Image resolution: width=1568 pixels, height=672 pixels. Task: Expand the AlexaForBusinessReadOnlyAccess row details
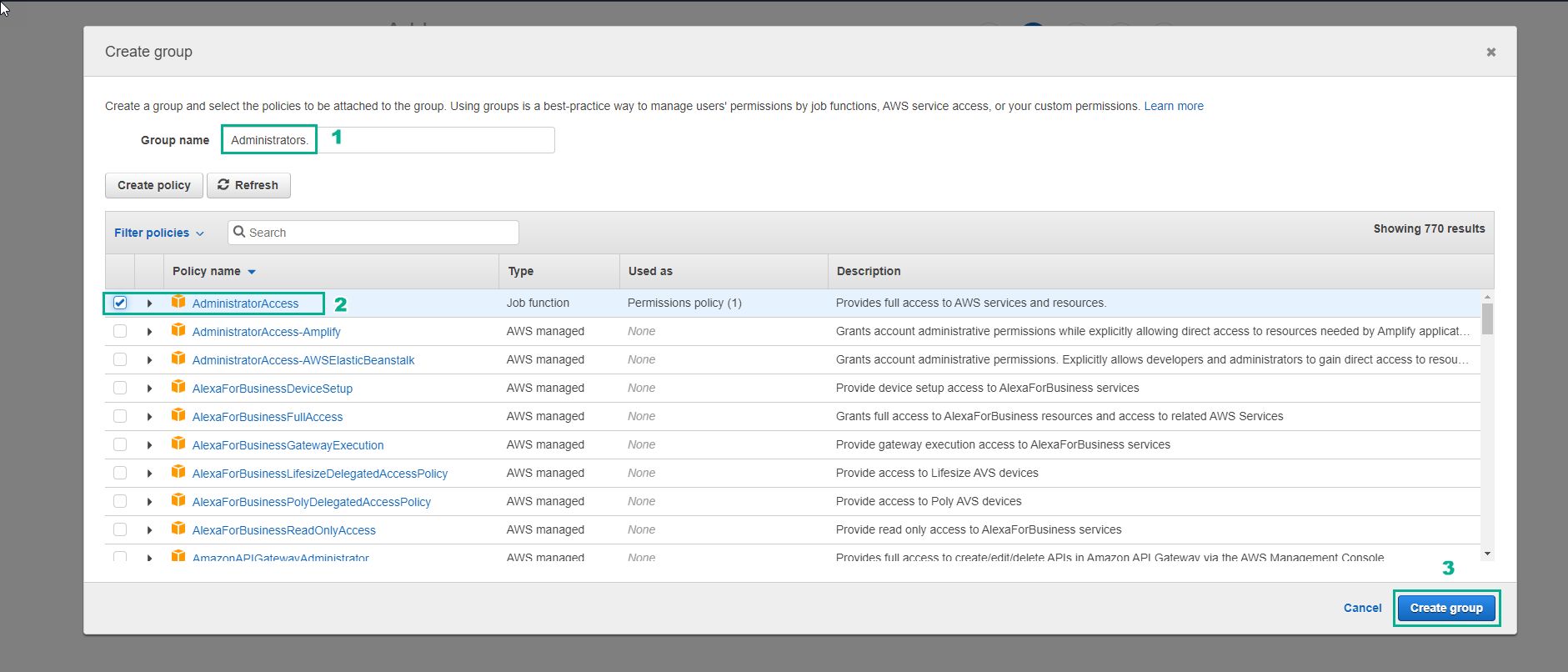point(149,530)
